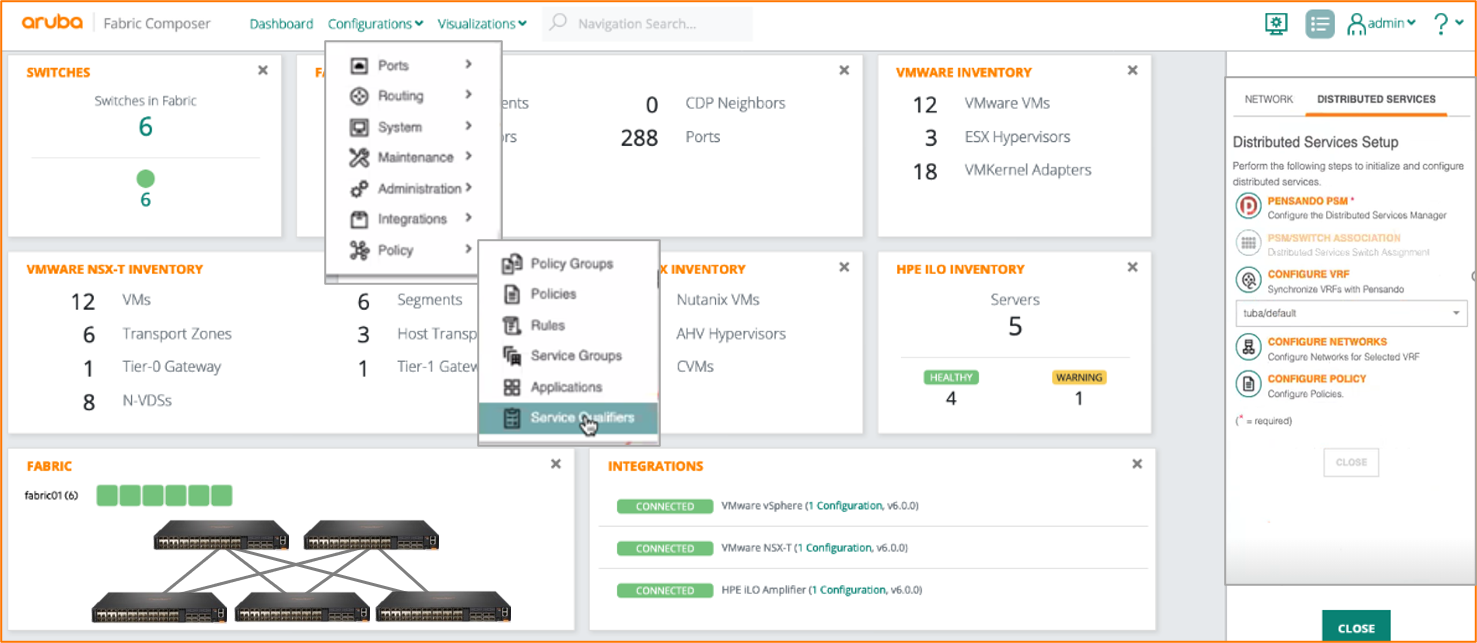1477x643 pixels.
Task: Expand the Visualizations dropdown menu
Action: [482, 24]
